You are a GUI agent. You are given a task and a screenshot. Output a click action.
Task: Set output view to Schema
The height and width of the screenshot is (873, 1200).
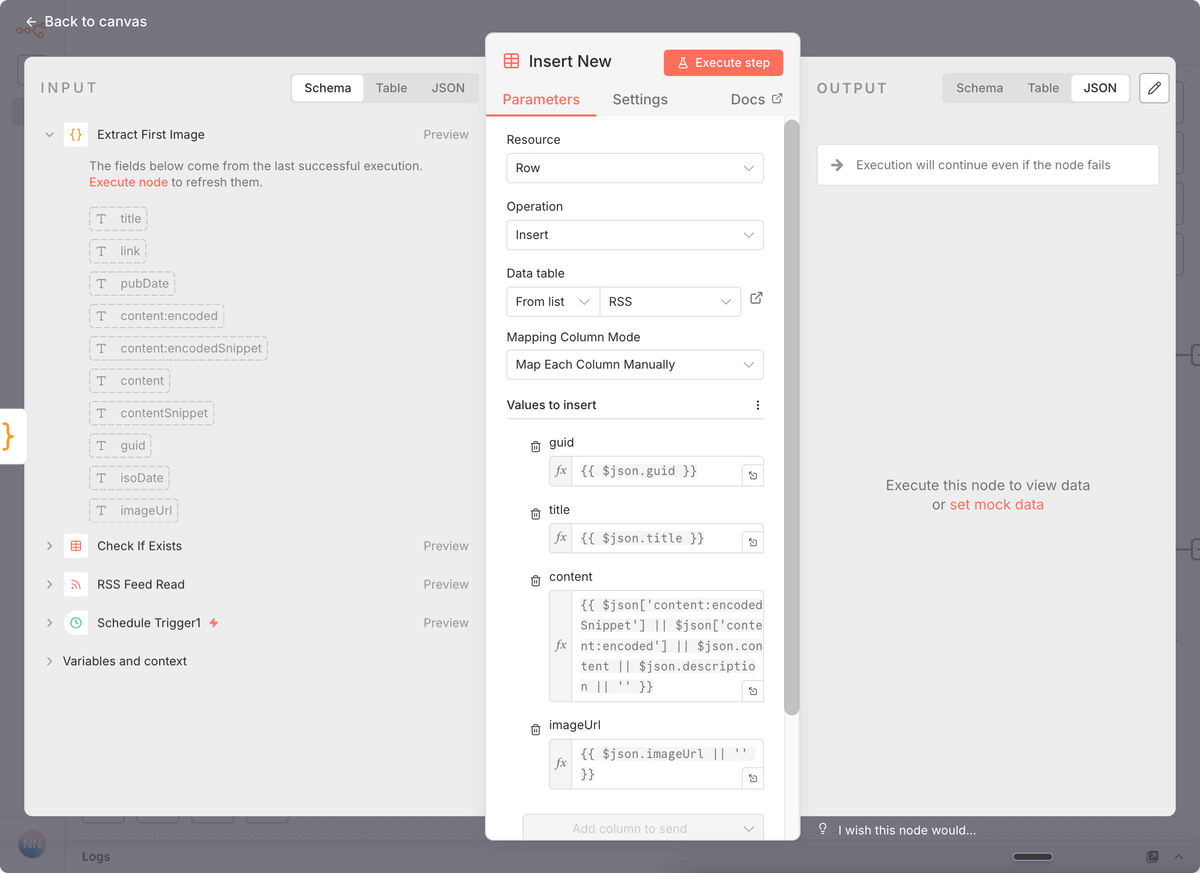pyautogui.click(x=979, y=88)
